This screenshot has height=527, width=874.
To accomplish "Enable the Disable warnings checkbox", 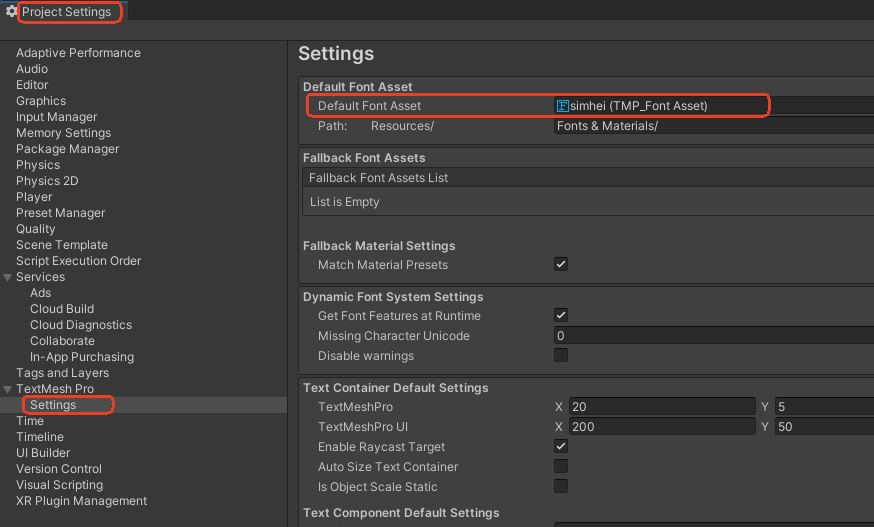I will (561, 355).
